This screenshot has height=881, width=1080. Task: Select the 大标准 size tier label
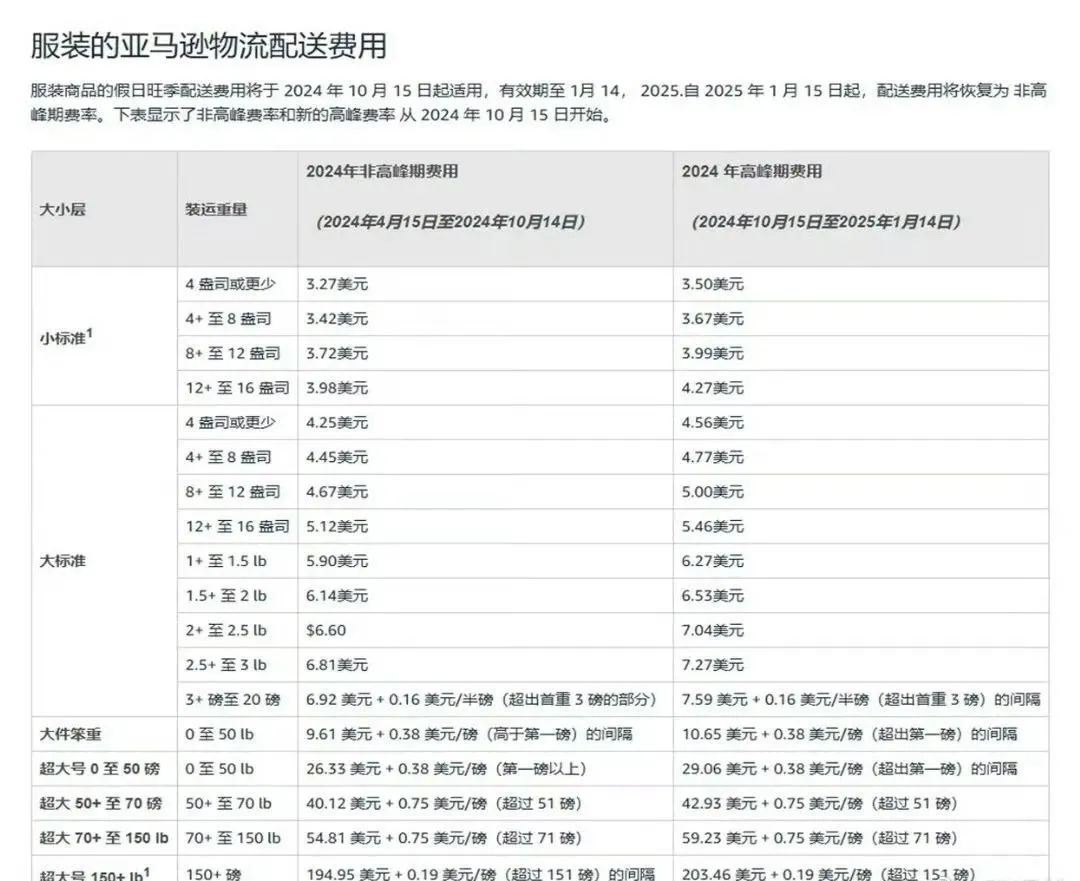(63, 561)
